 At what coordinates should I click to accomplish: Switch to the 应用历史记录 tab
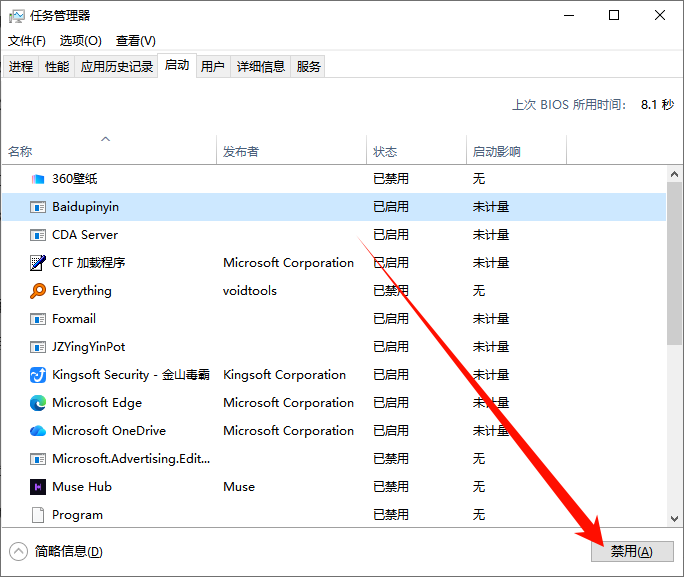pos(116,67)
